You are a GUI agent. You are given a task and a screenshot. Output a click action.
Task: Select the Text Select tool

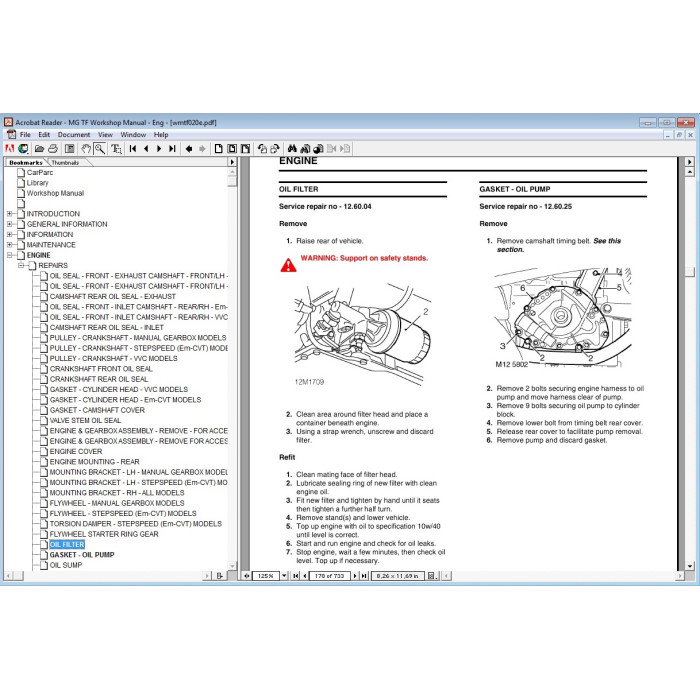[x=116, y=149]
